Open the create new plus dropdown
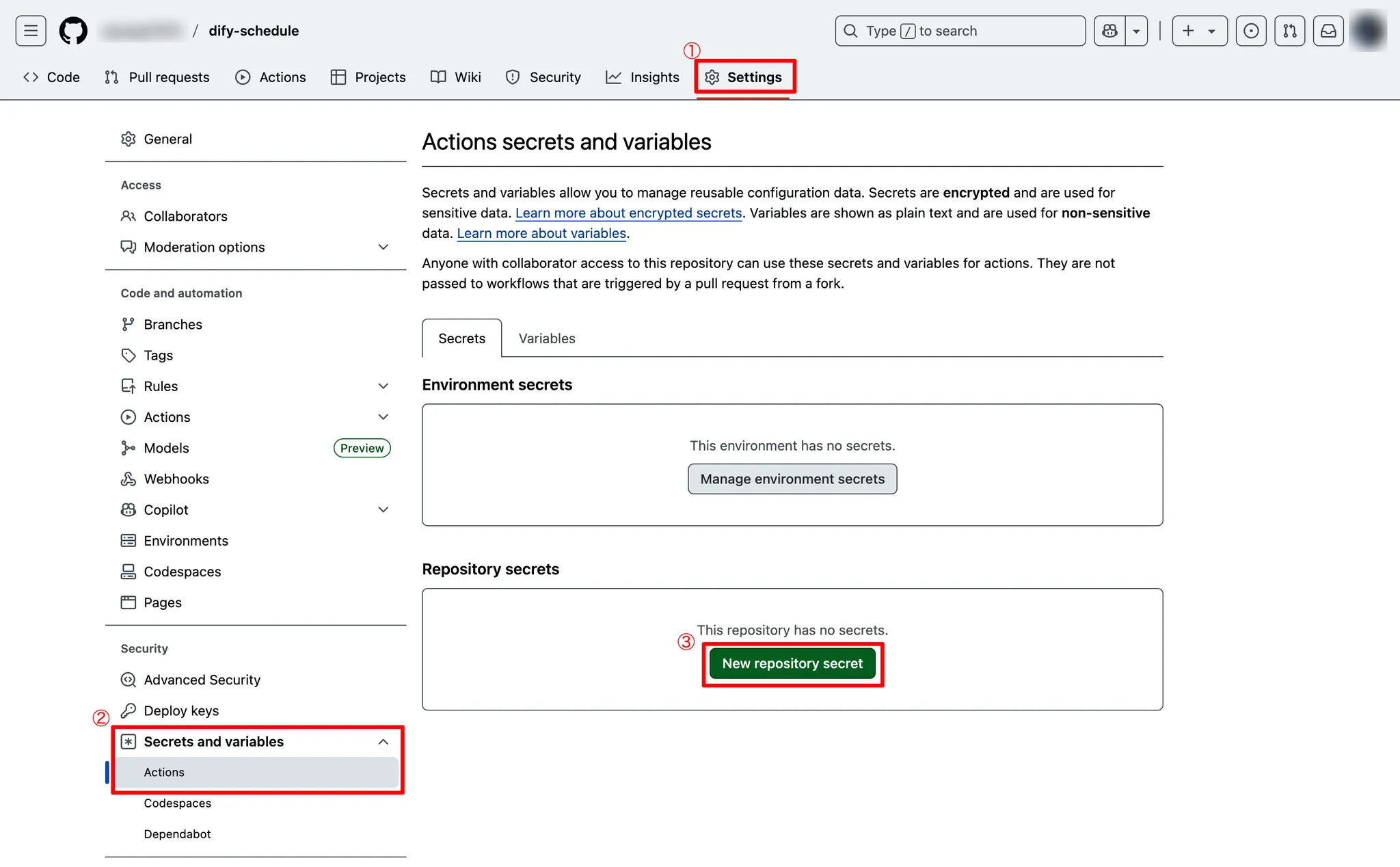The height and width of the screenshot is (867, 1400). tap(1199, 31)
